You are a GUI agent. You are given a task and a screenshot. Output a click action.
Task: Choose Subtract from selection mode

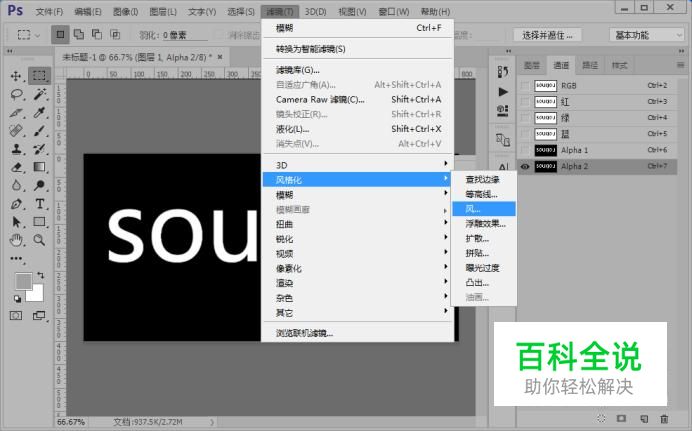tap(97, 34)
